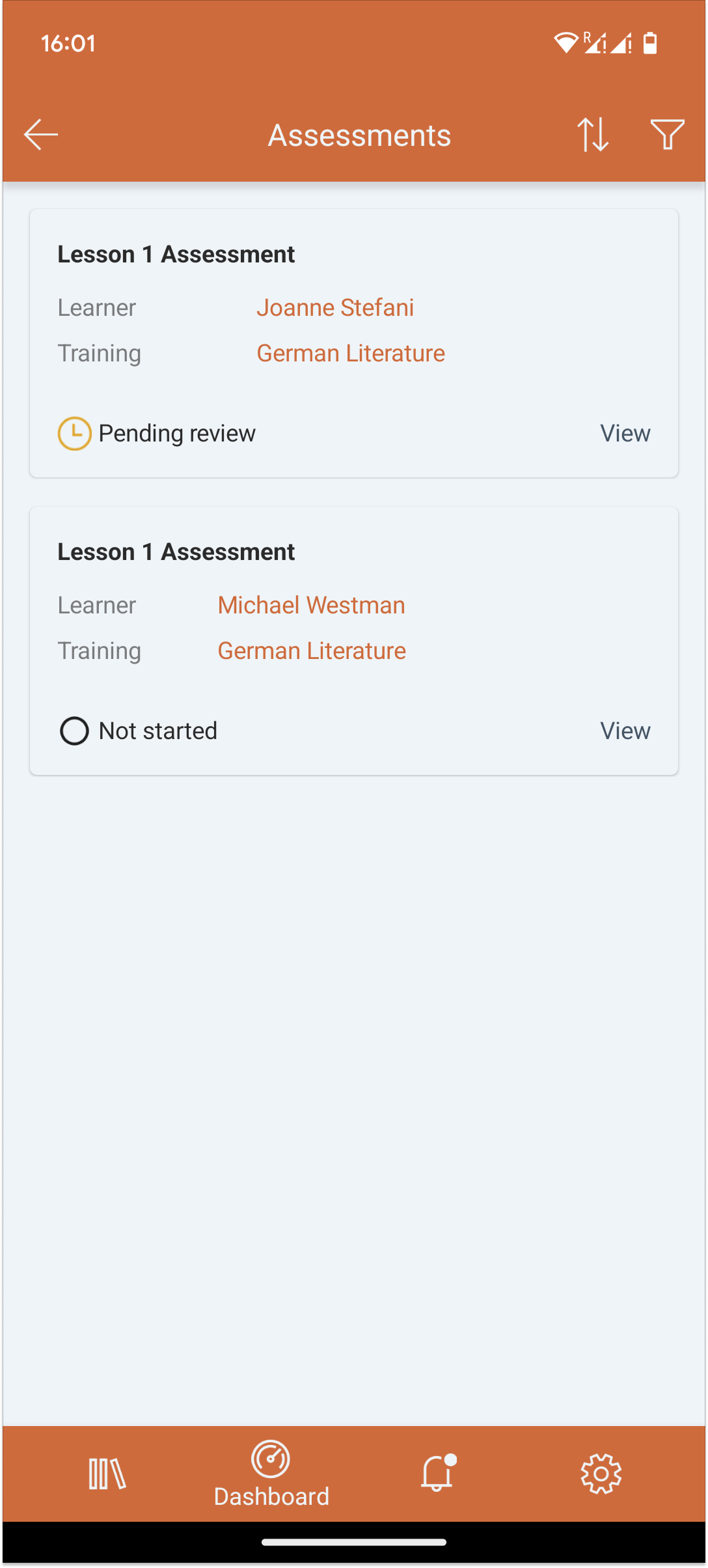This screenshot has height=1568, width=708.
Task: Open learner Michael Westman's profile link
Action: (311, 605)
